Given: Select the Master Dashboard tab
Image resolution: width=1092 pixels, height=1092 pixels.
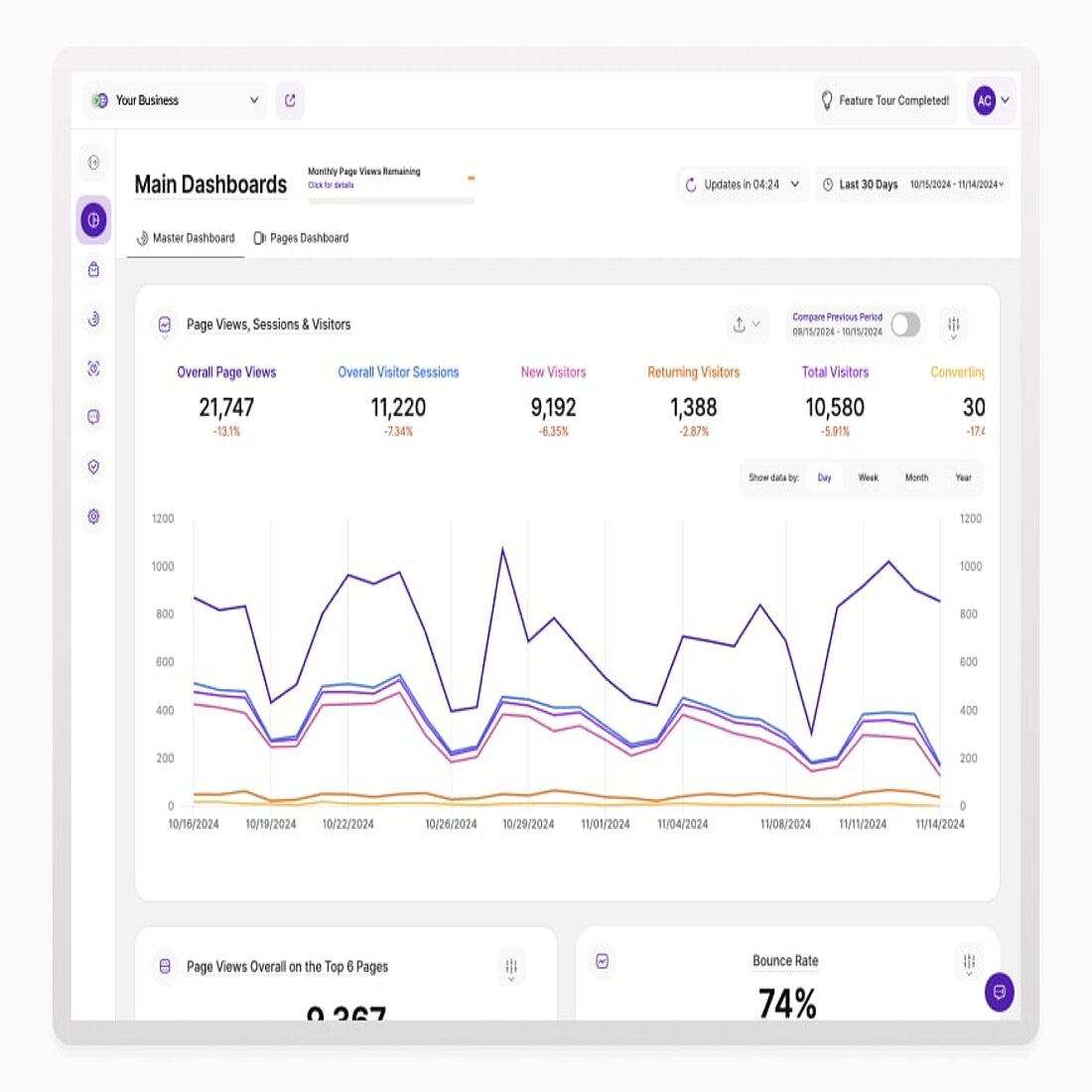Looking at the screenshot, I should (x=189, y=238).
